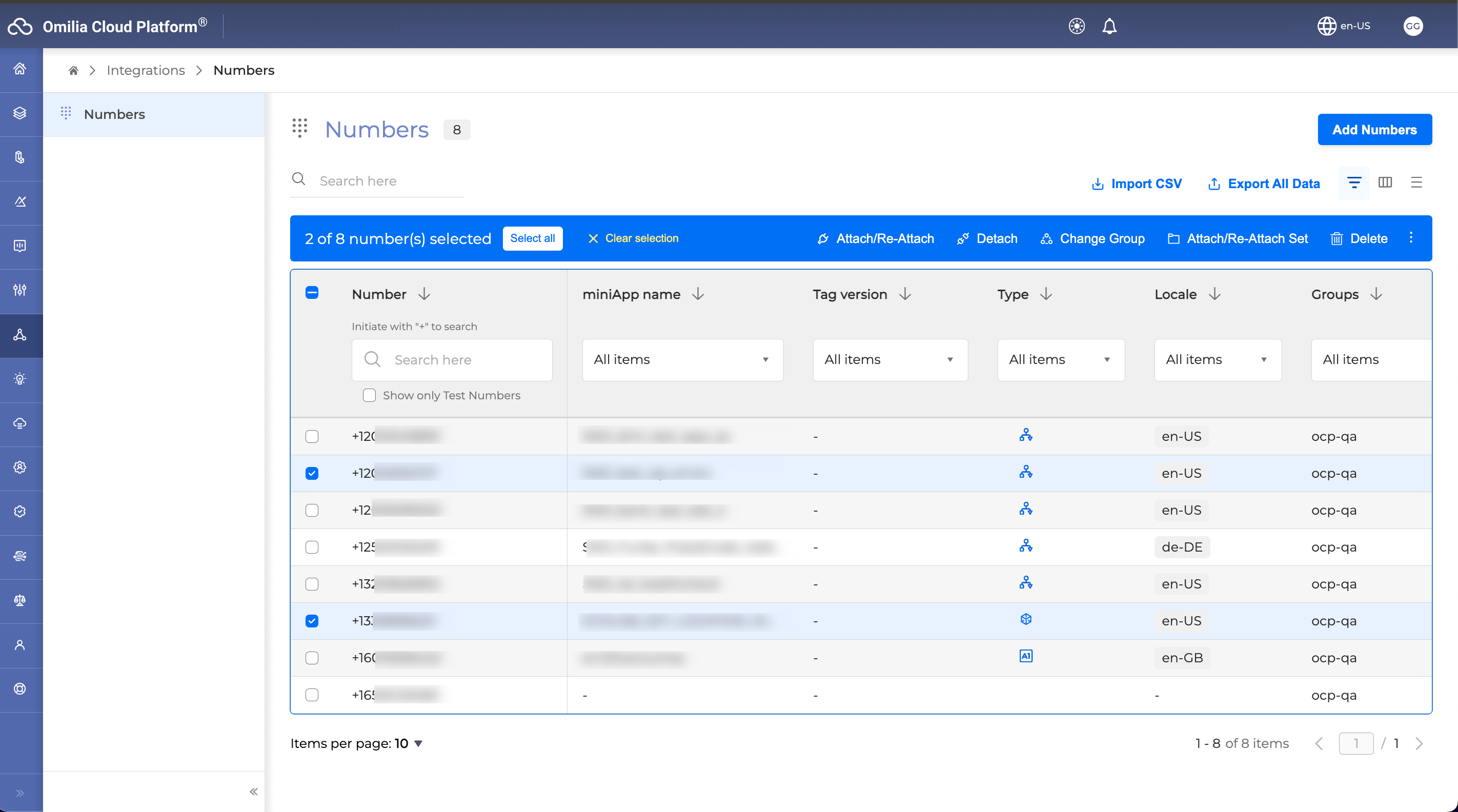
Task: Click breadcrumb home icon
Action: [x=73, y=70]
